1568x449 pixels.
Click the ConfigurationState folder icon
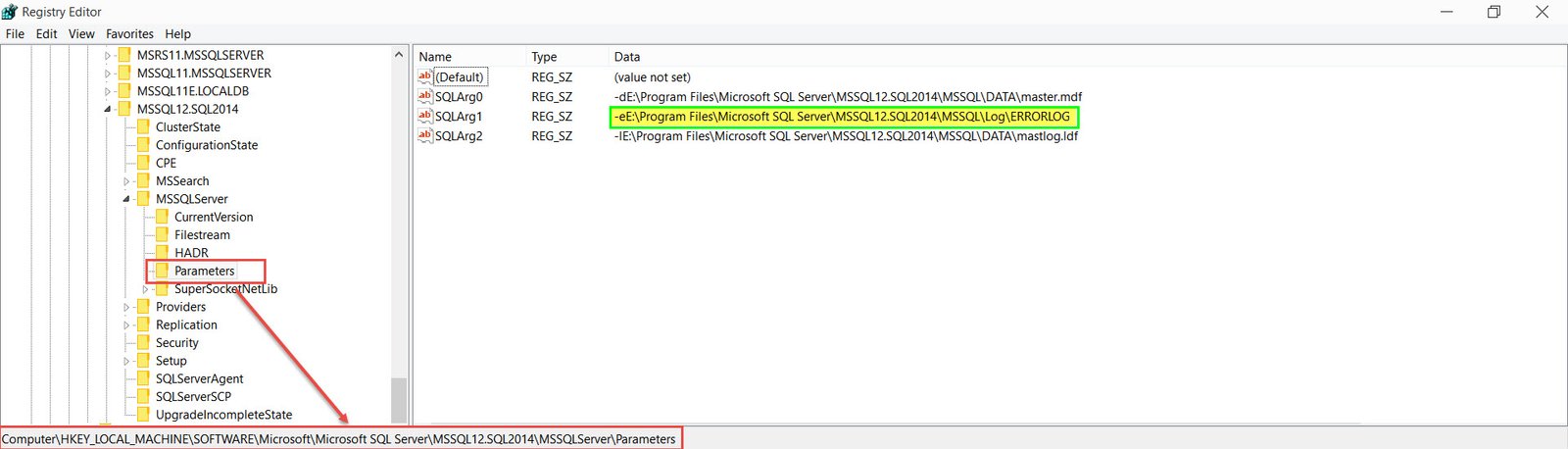143,145
